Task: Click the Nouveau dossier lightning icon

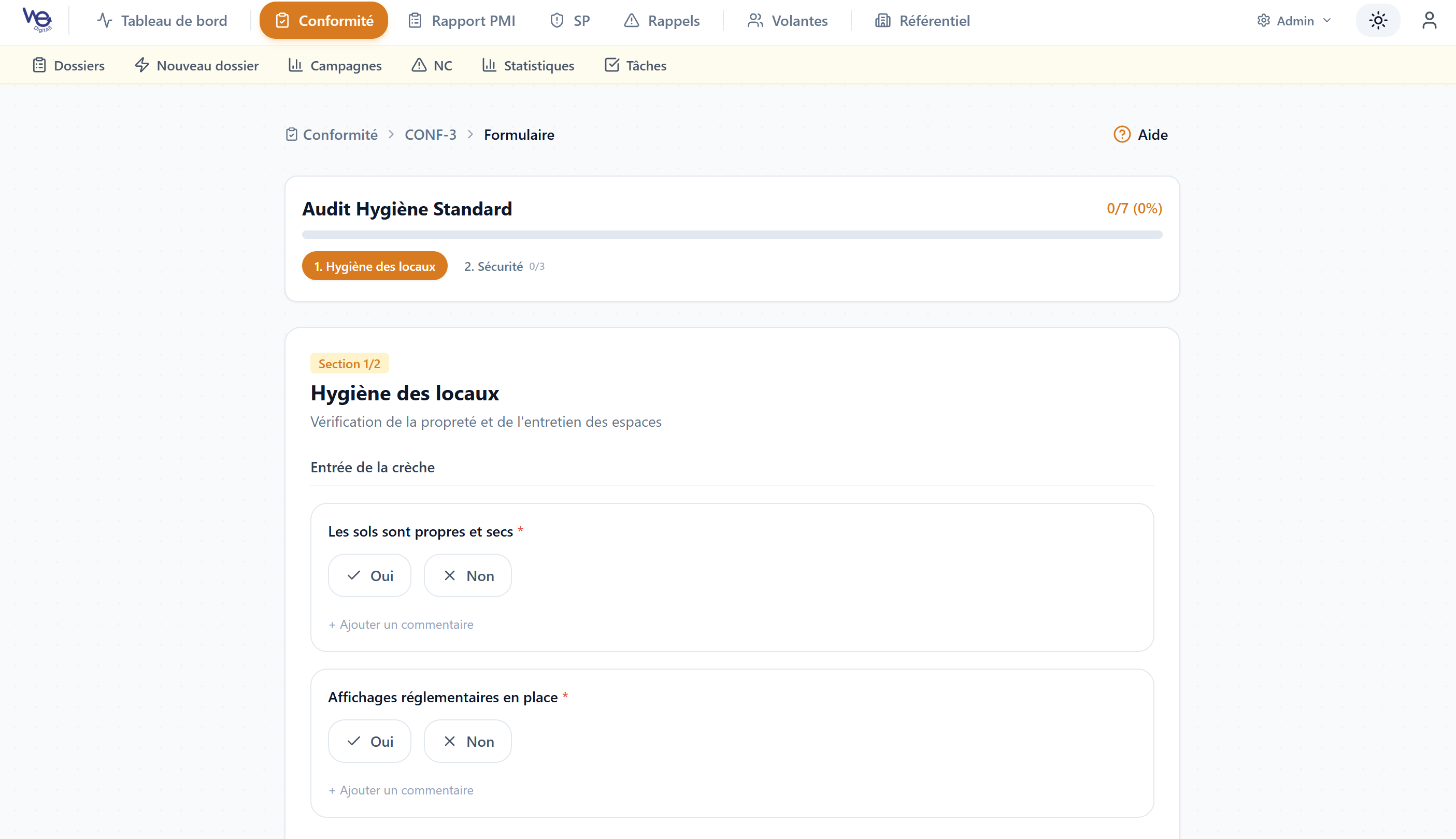Action: point(142,65)
